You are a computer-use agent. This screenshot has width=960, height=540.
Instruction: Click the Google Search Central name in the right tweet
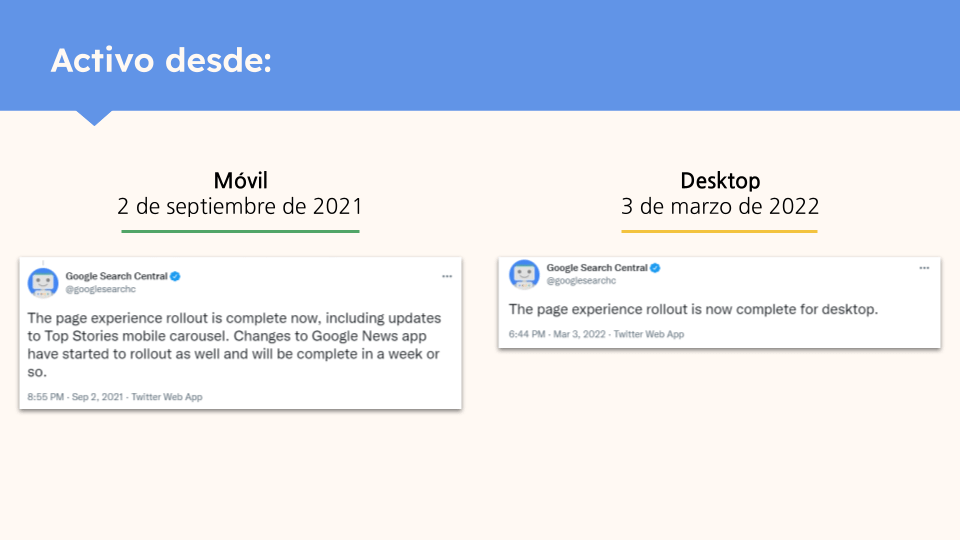coord(597,268)
